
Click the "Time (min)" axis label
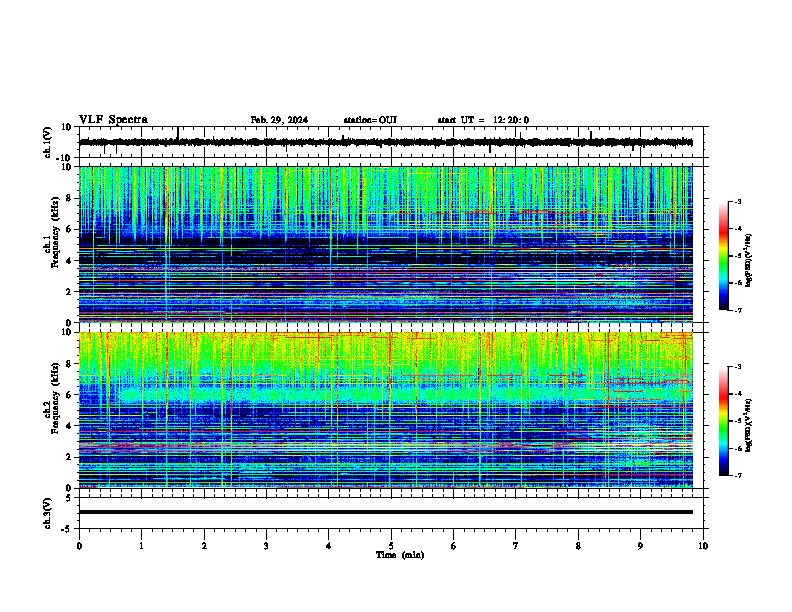click(400, 555)
